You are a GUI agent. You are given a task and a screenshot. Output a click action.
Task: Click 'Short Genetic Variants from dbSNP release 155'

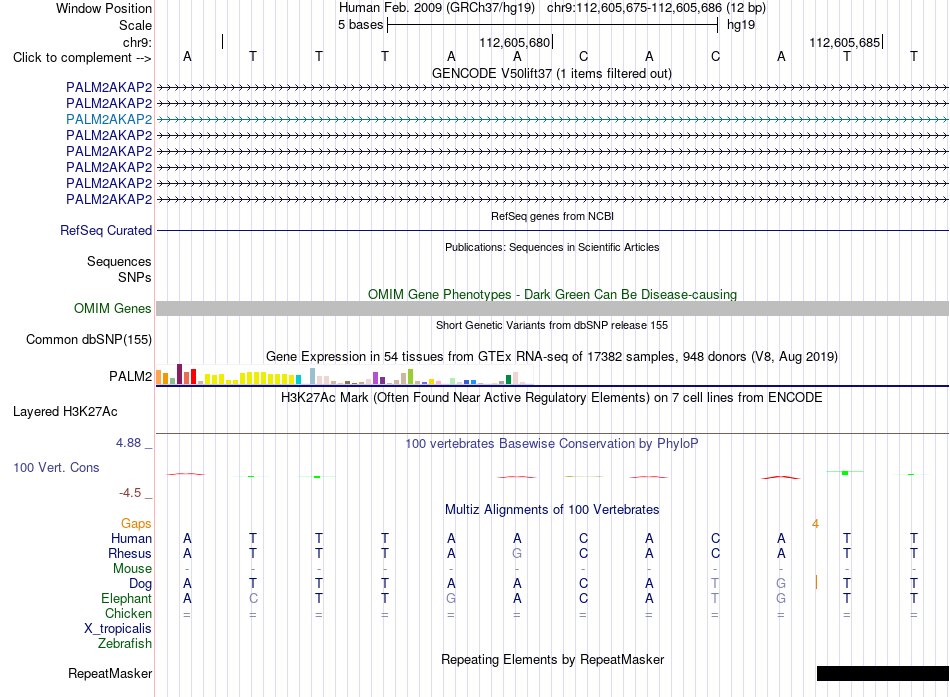(x=552, y=325)
